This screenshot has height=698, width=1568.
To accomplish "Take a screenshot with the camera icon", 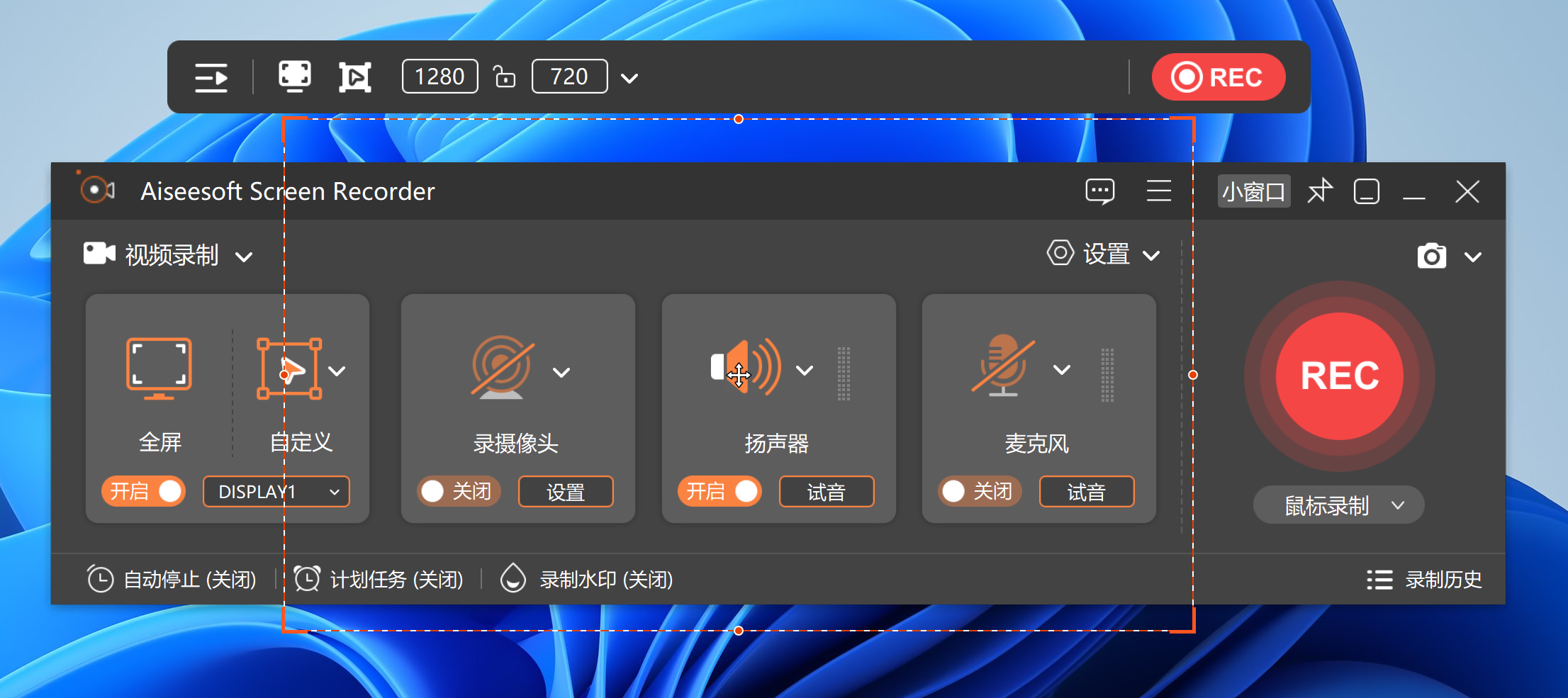I will [1432, 256].
